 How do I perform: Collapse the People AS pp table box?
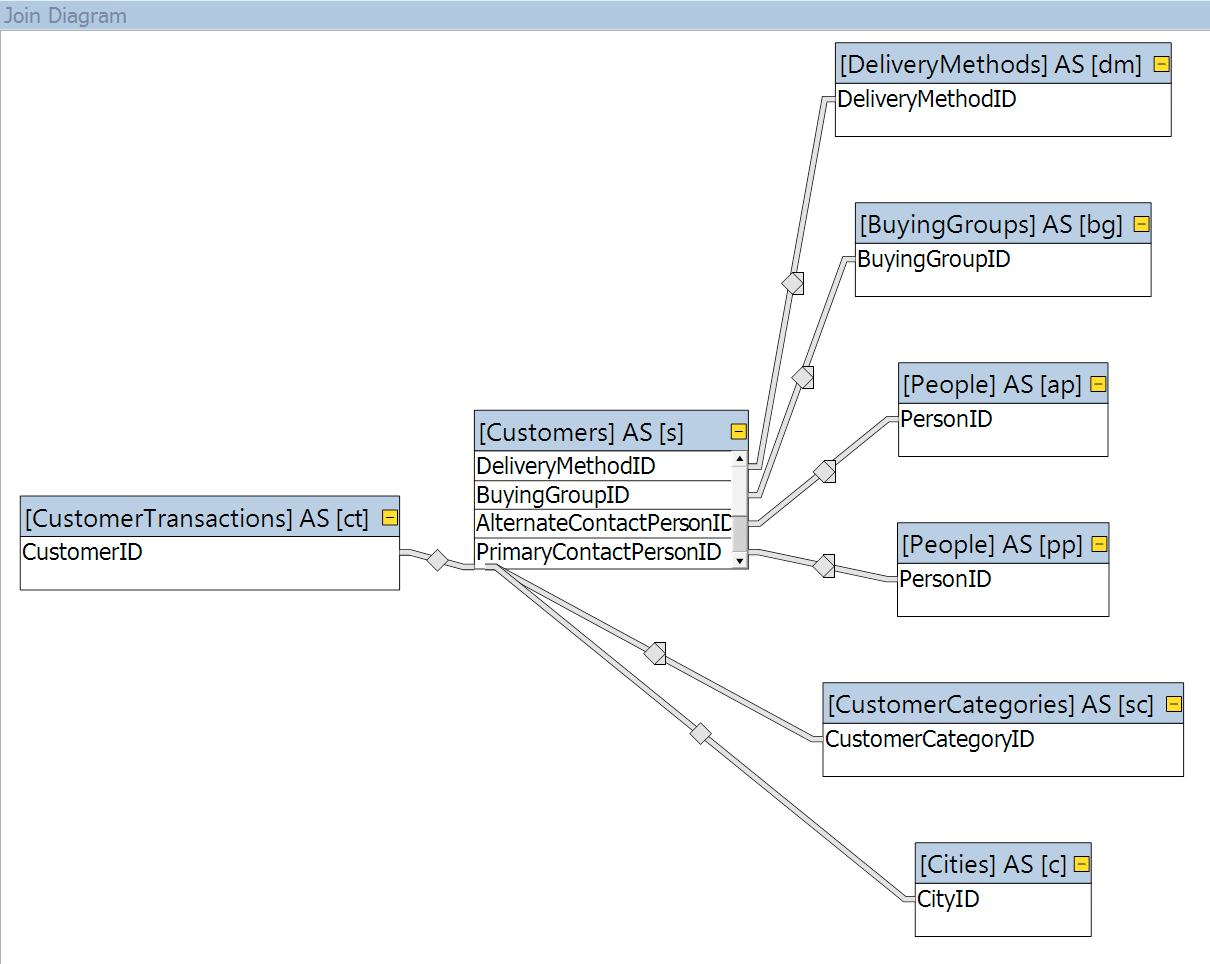tap(1099, 545)
